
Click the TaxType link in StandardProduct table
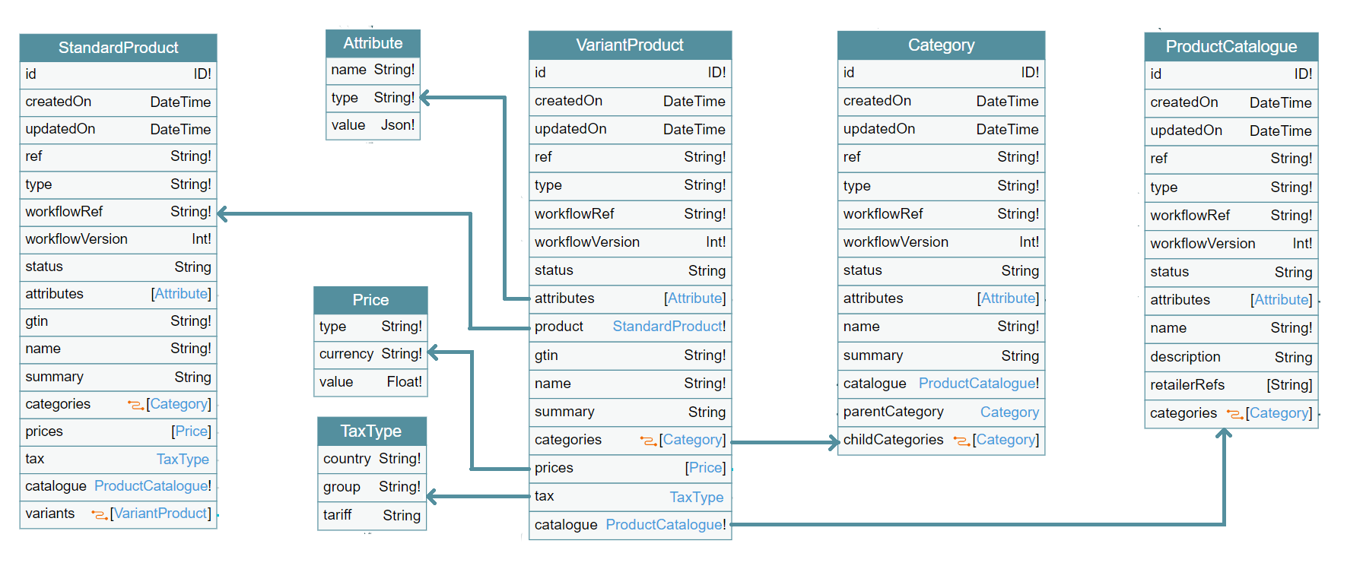pos(182,459)
